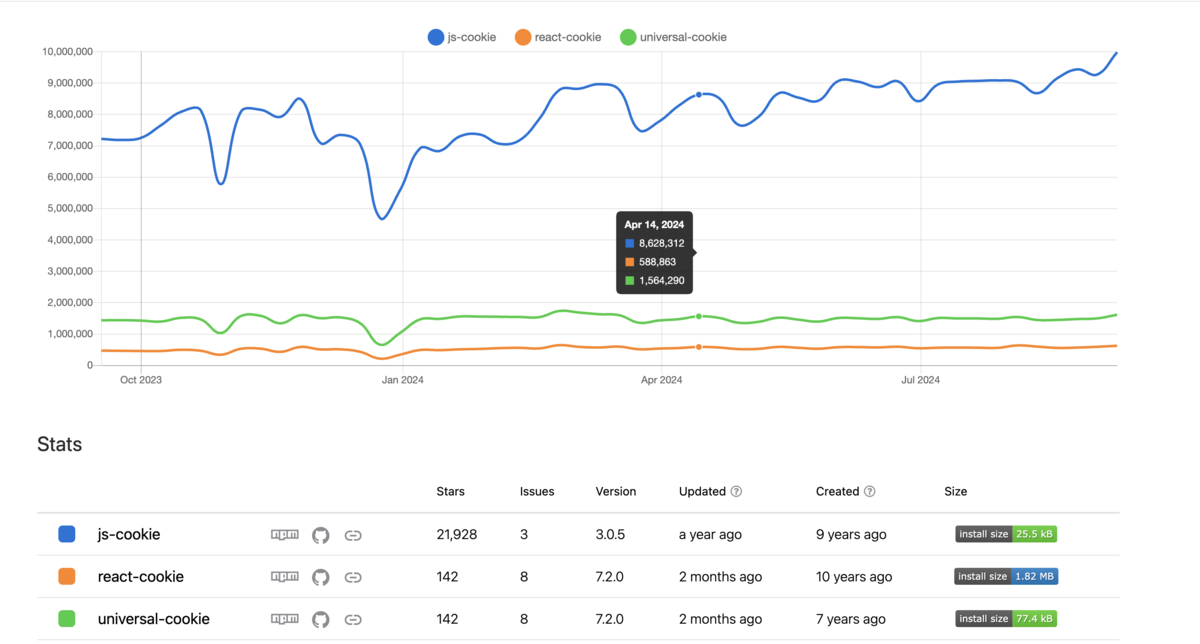
Task: Toggle js-cookie series in chart legend
Action: pos(461,37)
